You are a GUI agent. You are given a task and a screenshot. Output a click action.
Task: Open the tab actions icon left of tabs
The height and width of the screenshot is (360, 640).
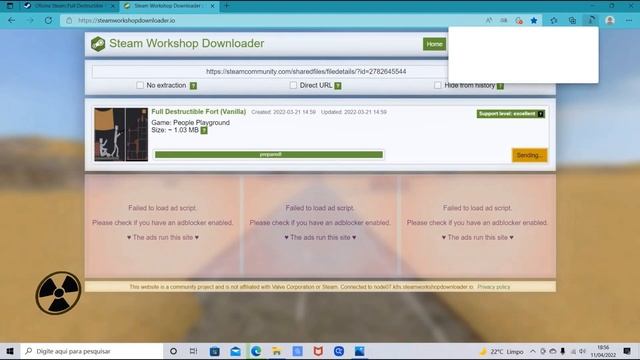click(10, 6)
